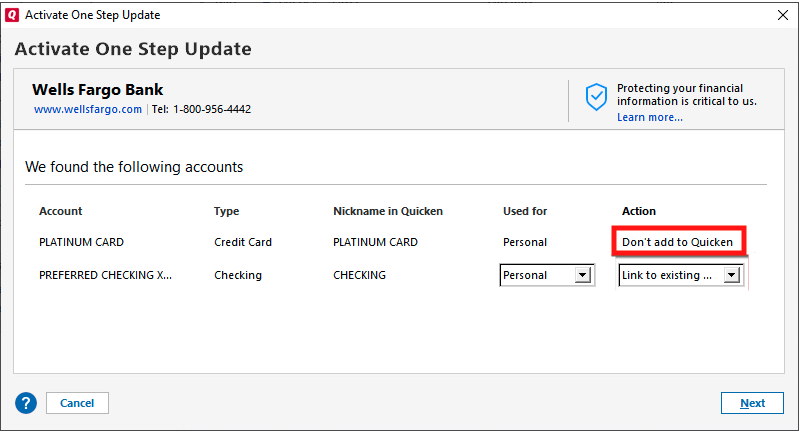Viewport: 801px width, 434px height.
Task: Click the Checking type cell
Action: [238, 275]
